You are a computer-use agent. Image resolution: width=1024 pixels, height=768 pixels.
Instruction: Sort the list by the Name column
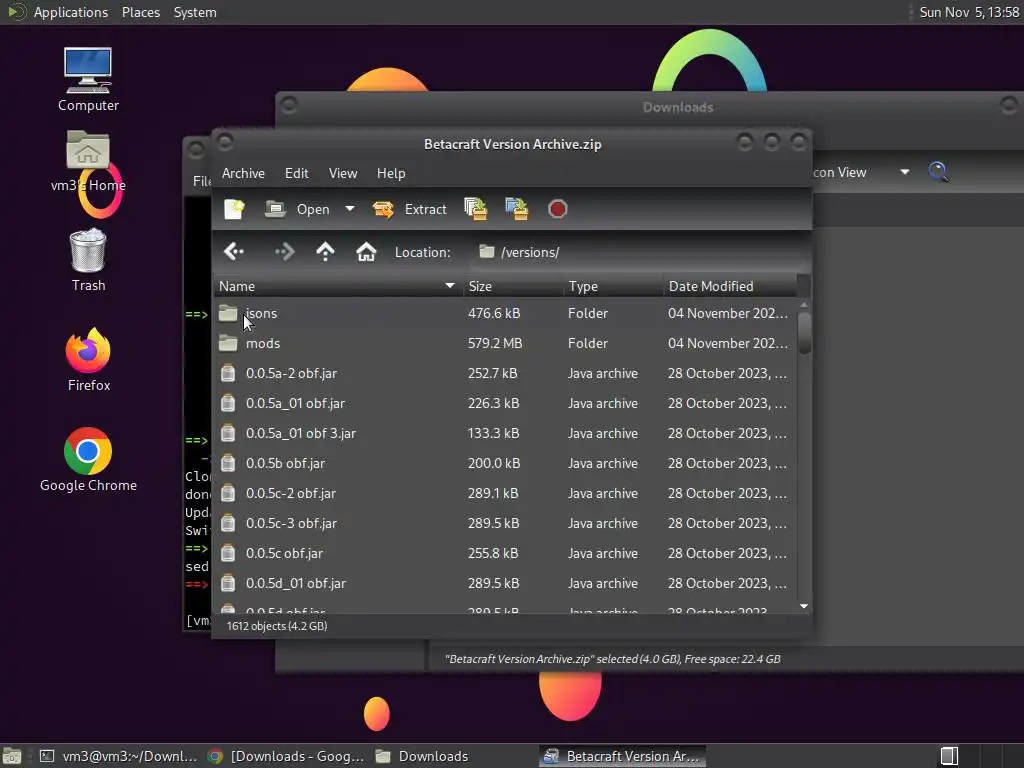click(338, 286)
